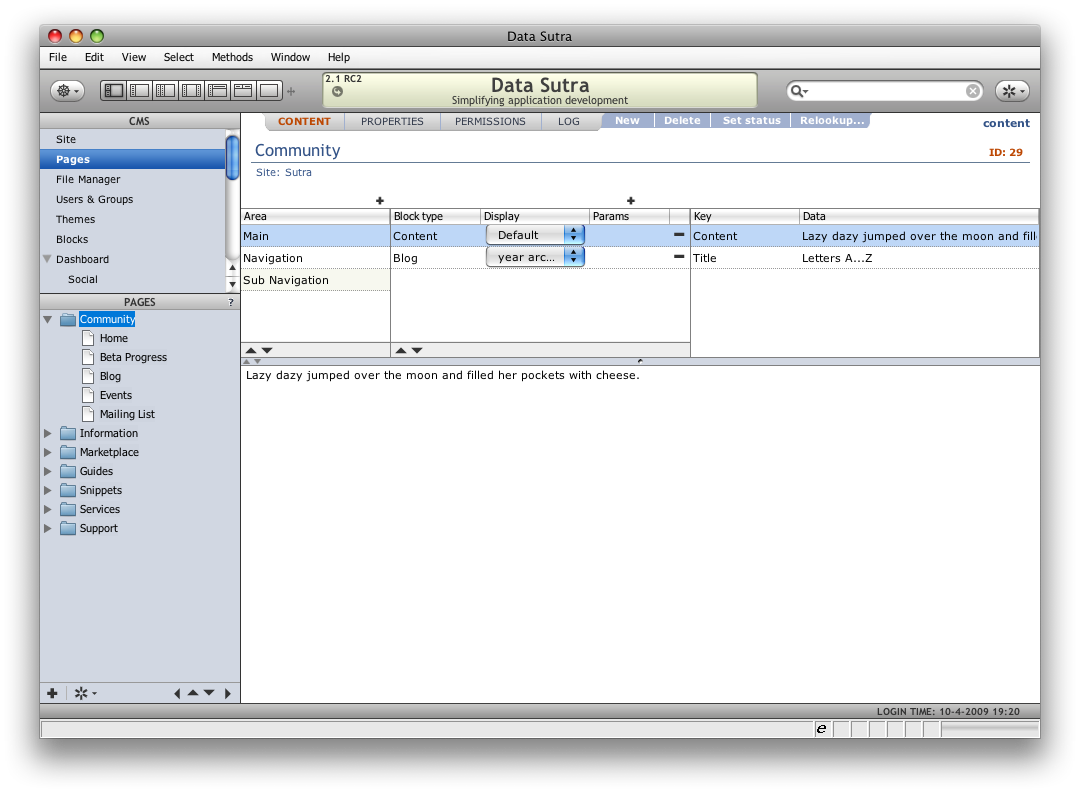Click the Blocks item in CMS list
Viewport: 1080px width, 793px height.
(133, 239)
